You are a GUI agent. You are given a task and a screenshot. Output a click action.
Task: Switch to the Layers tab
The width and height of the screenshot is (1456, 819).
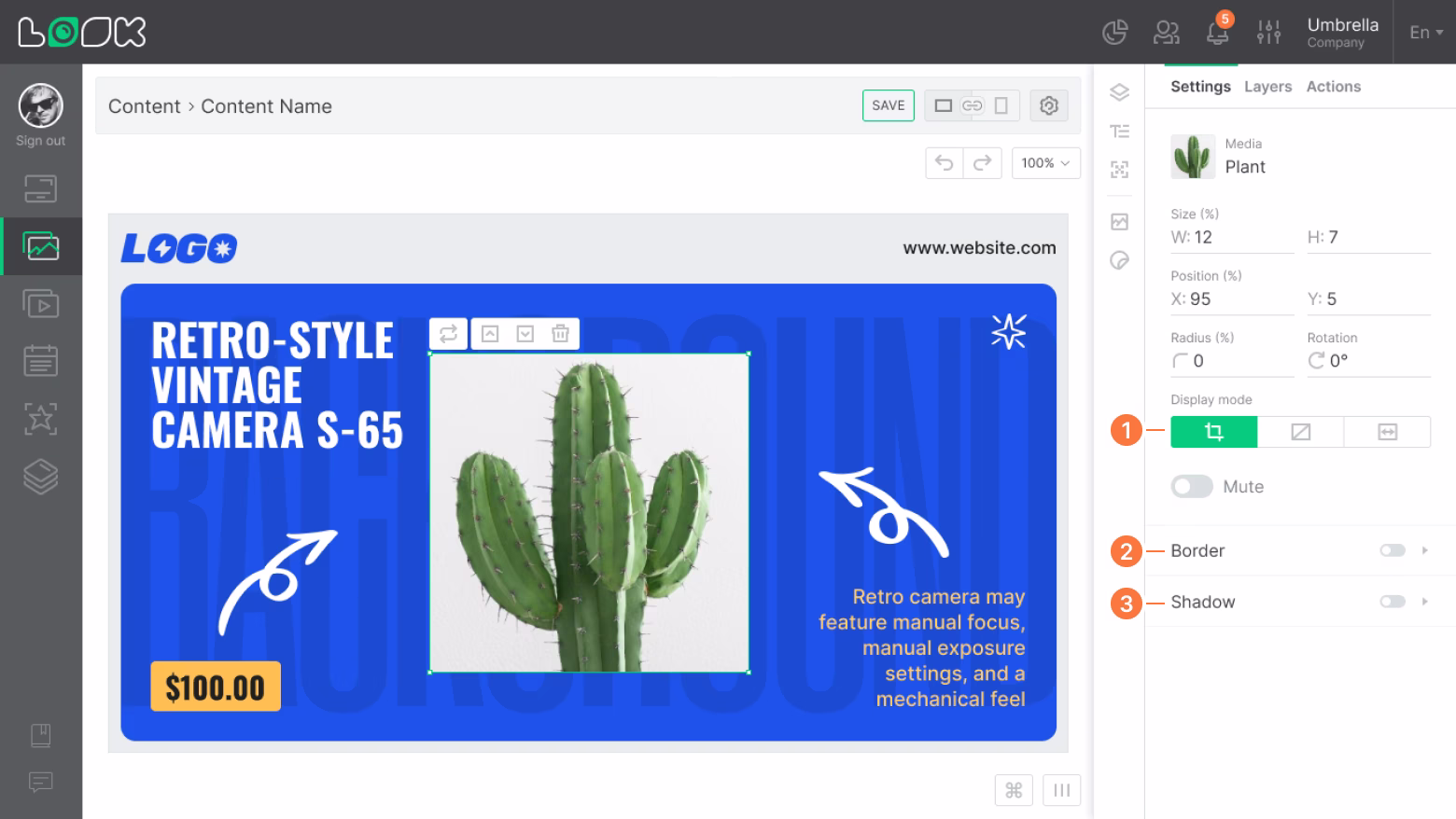pos(1267,86)
